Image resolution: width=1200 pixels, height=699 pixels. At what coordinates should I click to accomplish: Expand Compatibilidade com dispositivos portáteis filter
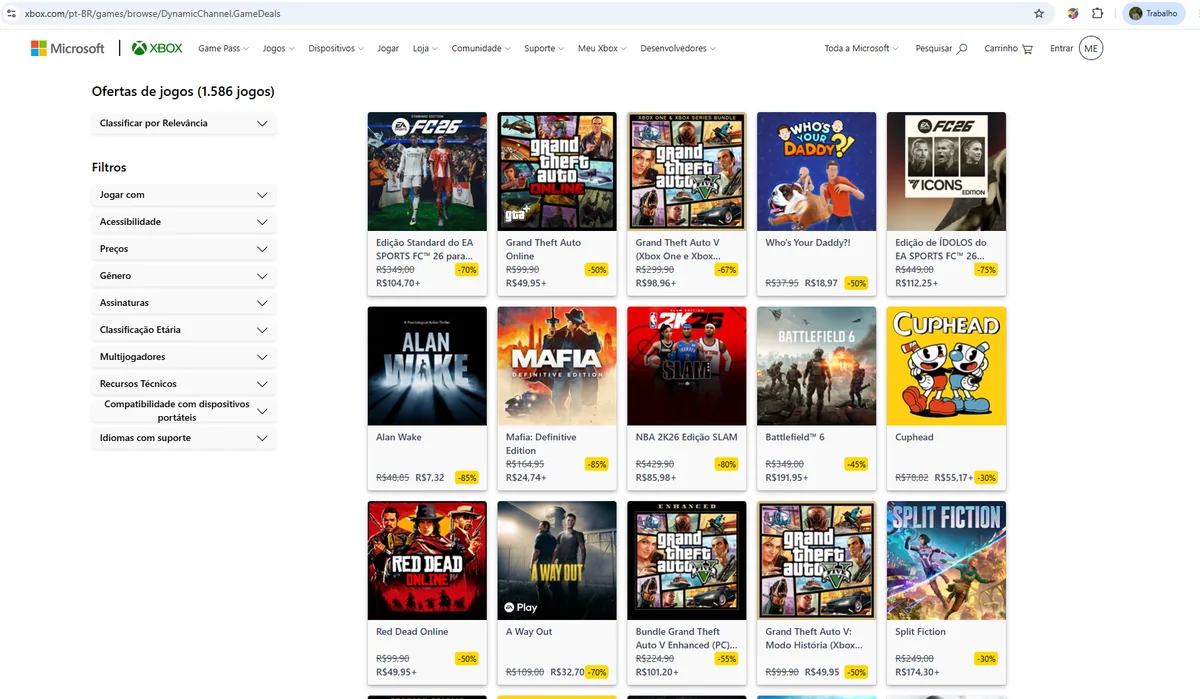pos(184,411)
